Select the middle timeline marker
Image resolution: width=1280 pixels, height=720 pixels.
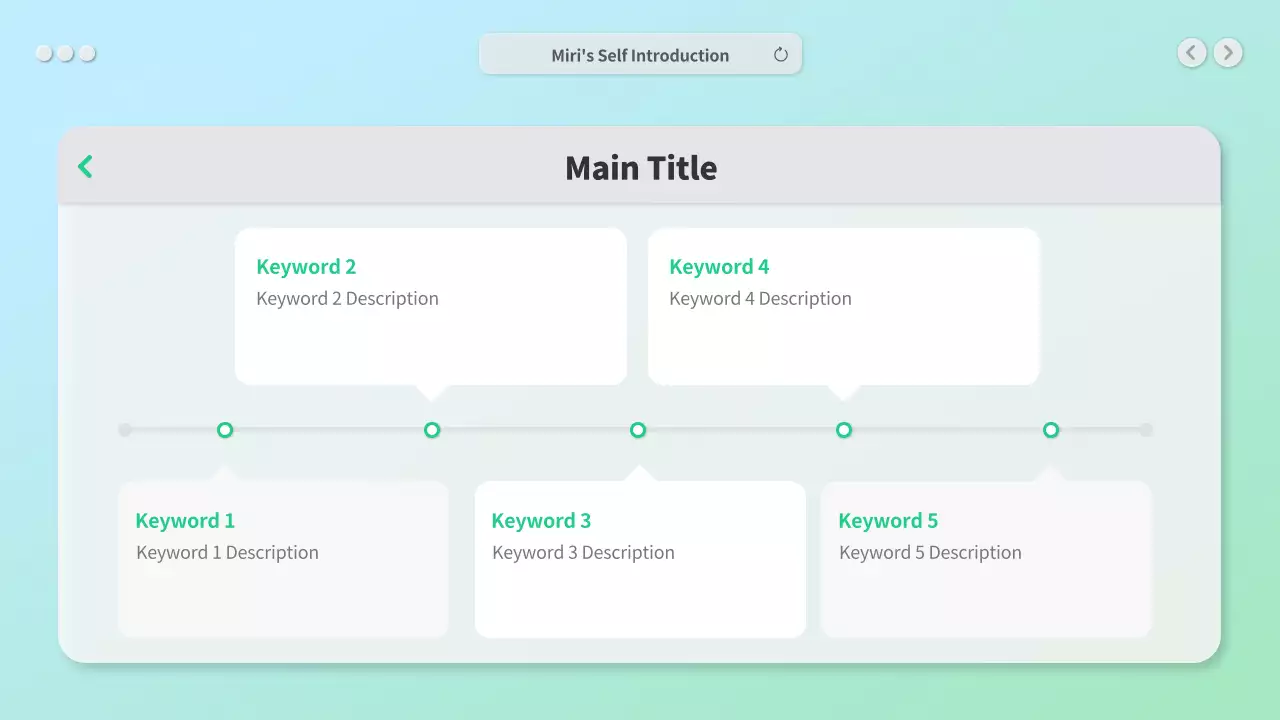pos(638,430)
